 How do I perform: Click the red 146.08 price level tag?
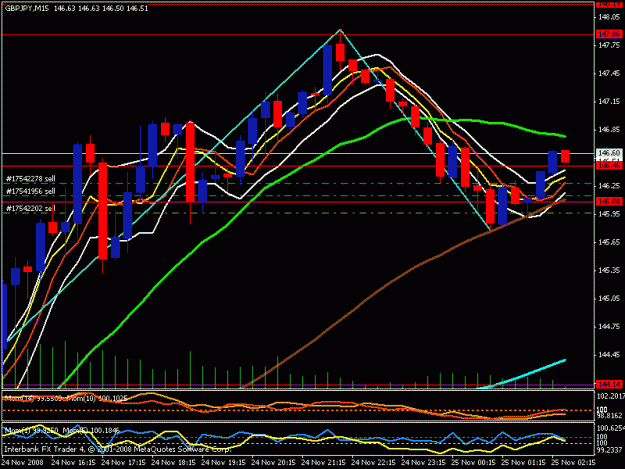pyautogui.click(x=609, y=201)
